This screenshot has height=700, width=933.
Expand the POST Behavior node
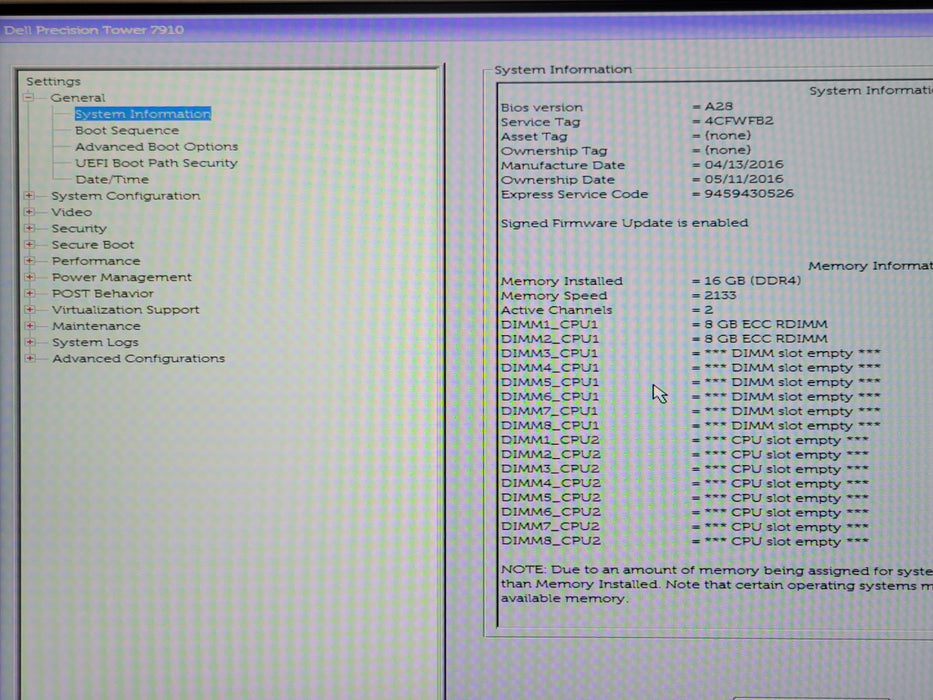29,293
